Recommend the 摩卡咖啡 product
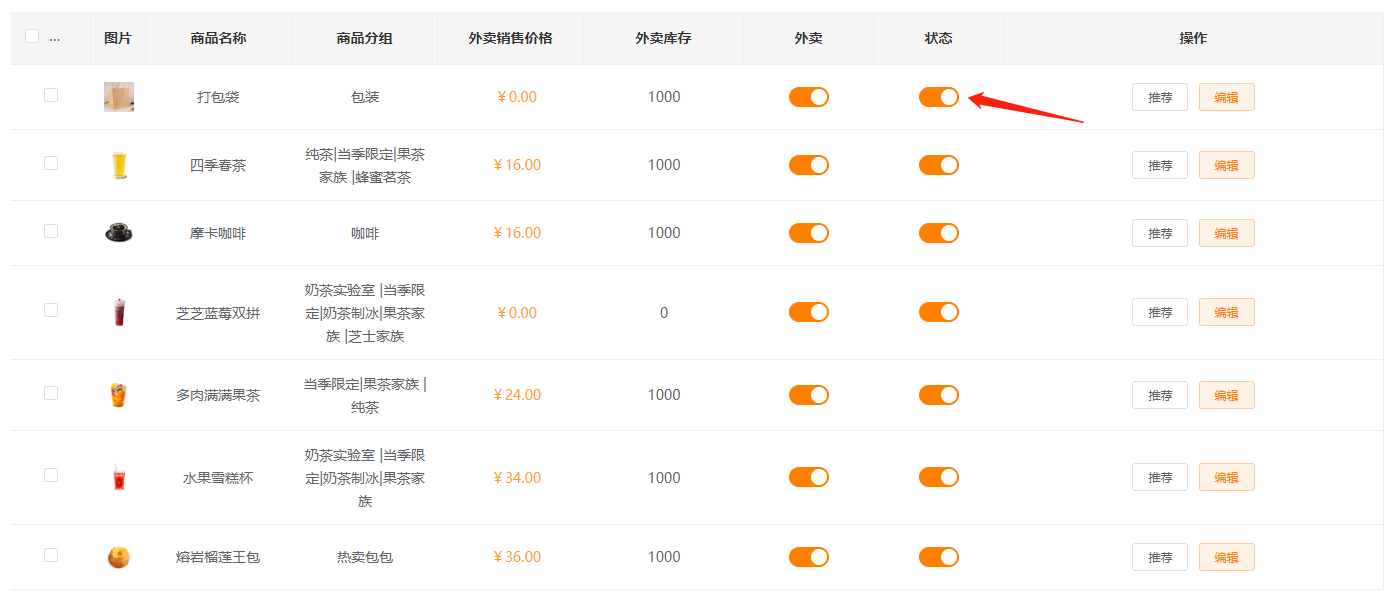 pyautogui.click(x=1160, y=233)
